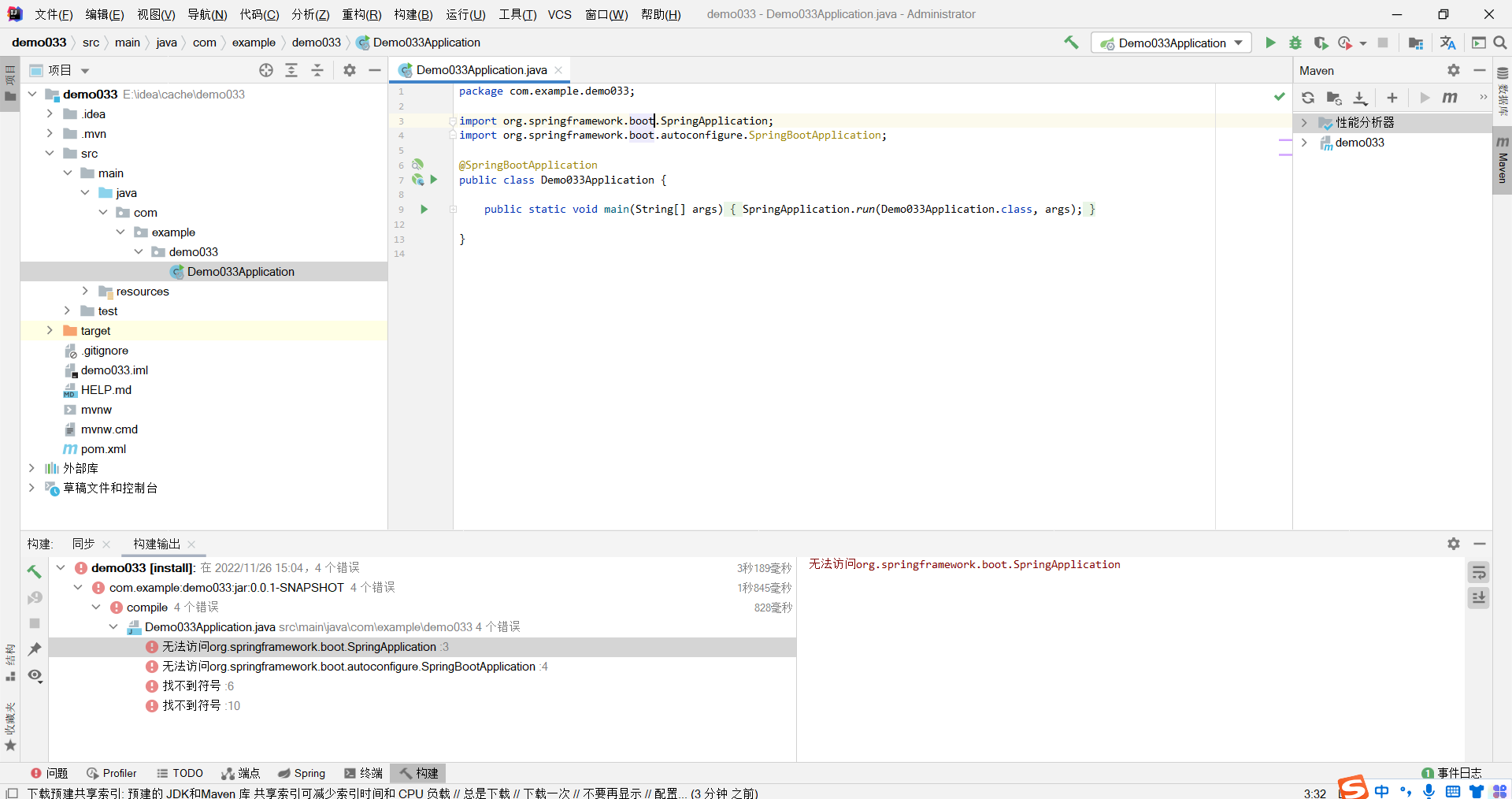This screenshot has height=799, width=1512.
Task: Open project panel settings gear
Action: click(350, 70)
